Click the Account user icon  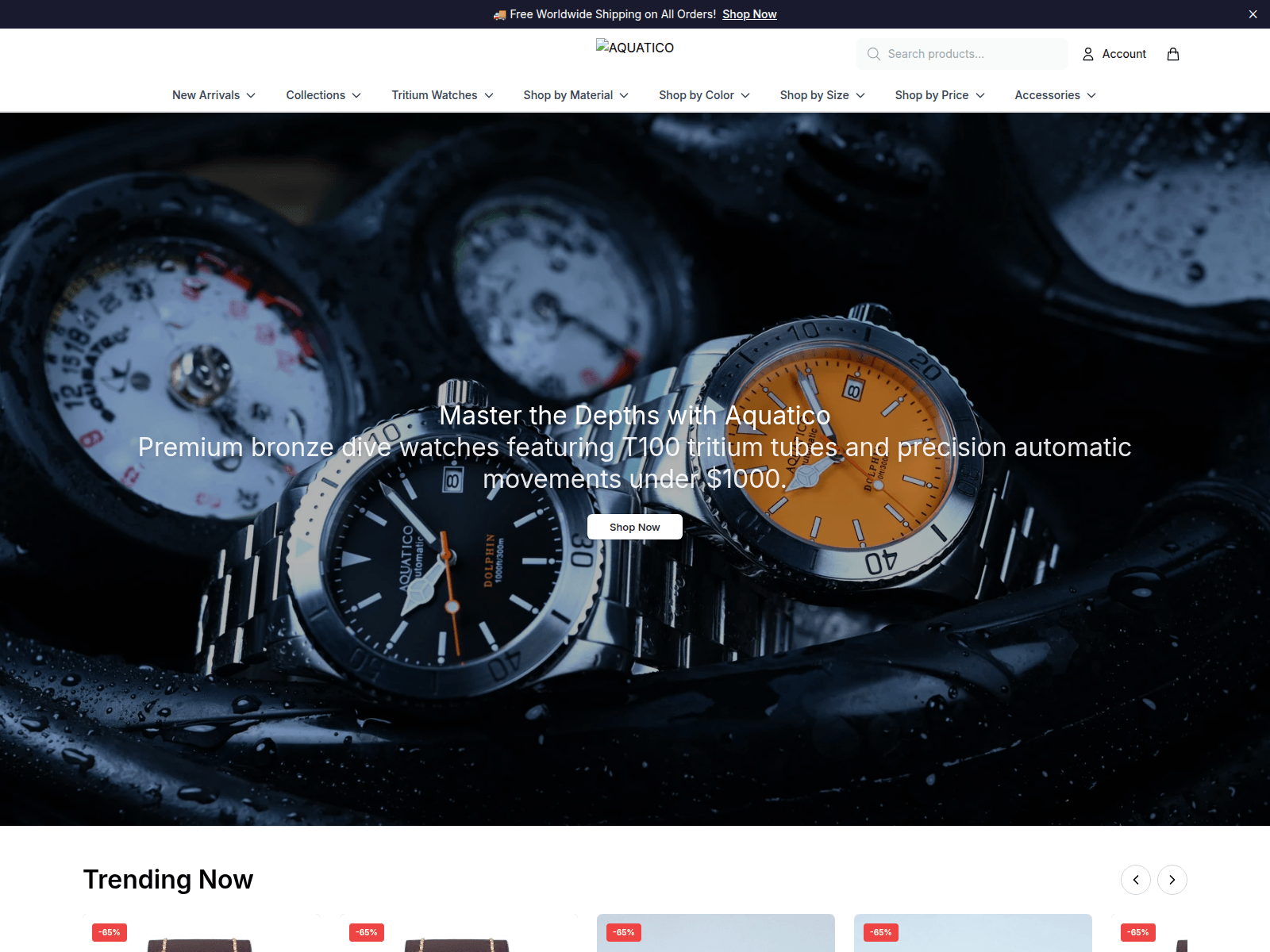click(1088, 54)
